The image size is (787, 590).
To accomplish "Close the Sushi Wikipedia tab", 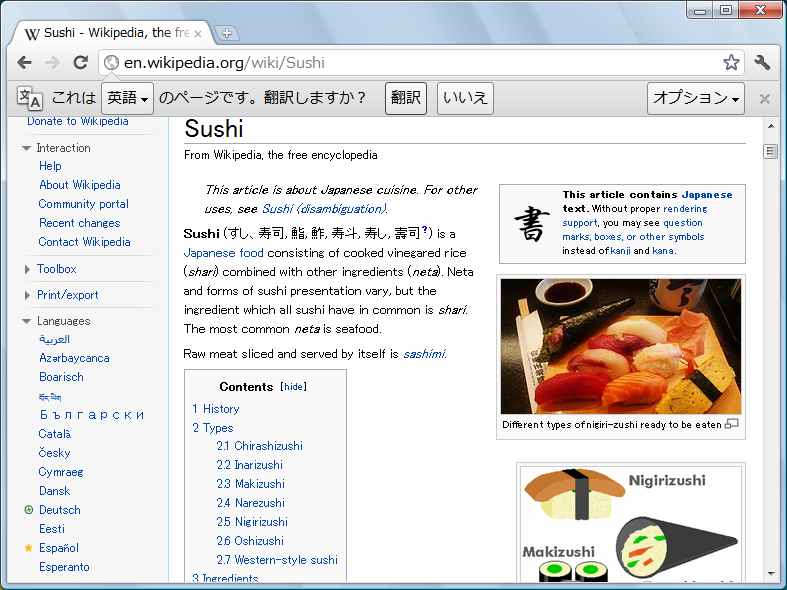I will [198, 34].
